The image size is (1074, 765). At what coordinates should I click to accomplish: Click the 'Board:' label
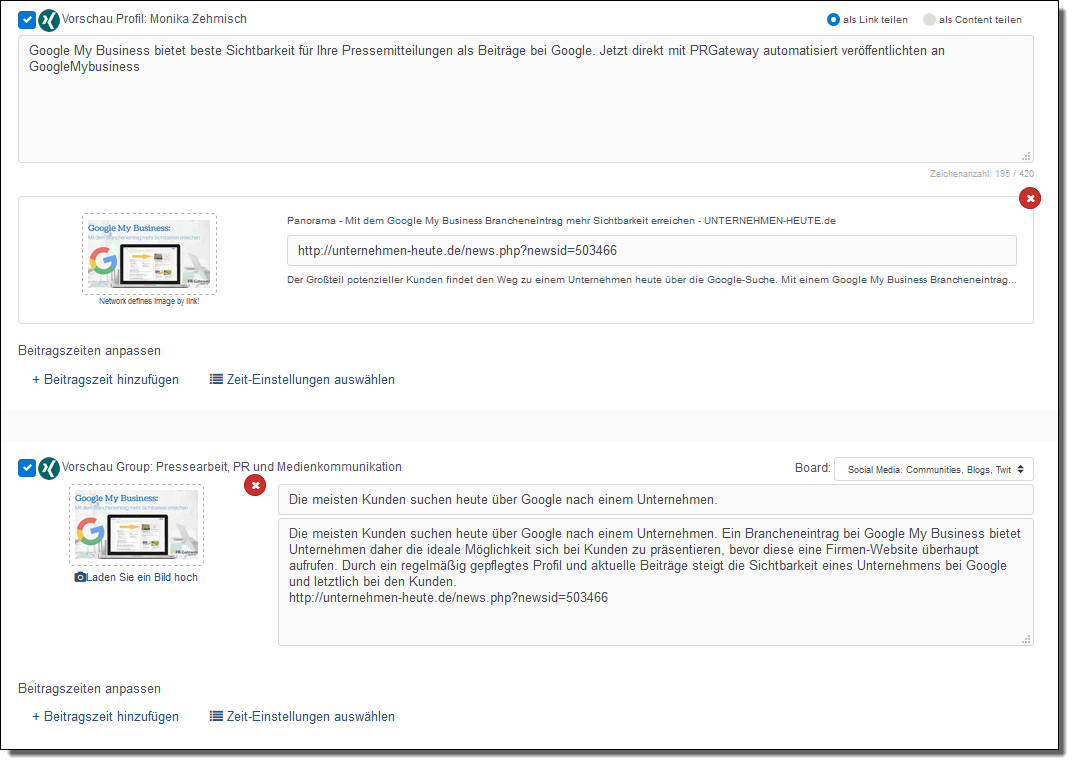click(812, 468)
